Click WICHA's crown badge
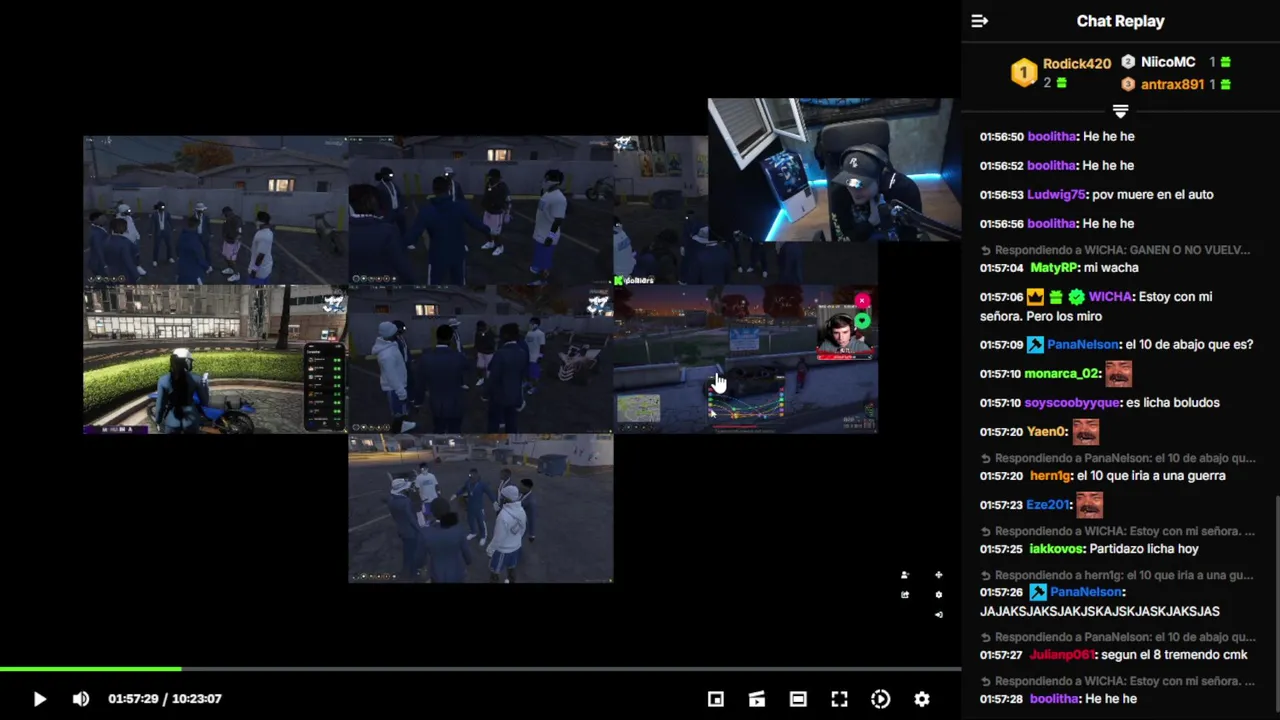Image resolution: width=1280 pixels, height=720 pixels. (1035, 297)
